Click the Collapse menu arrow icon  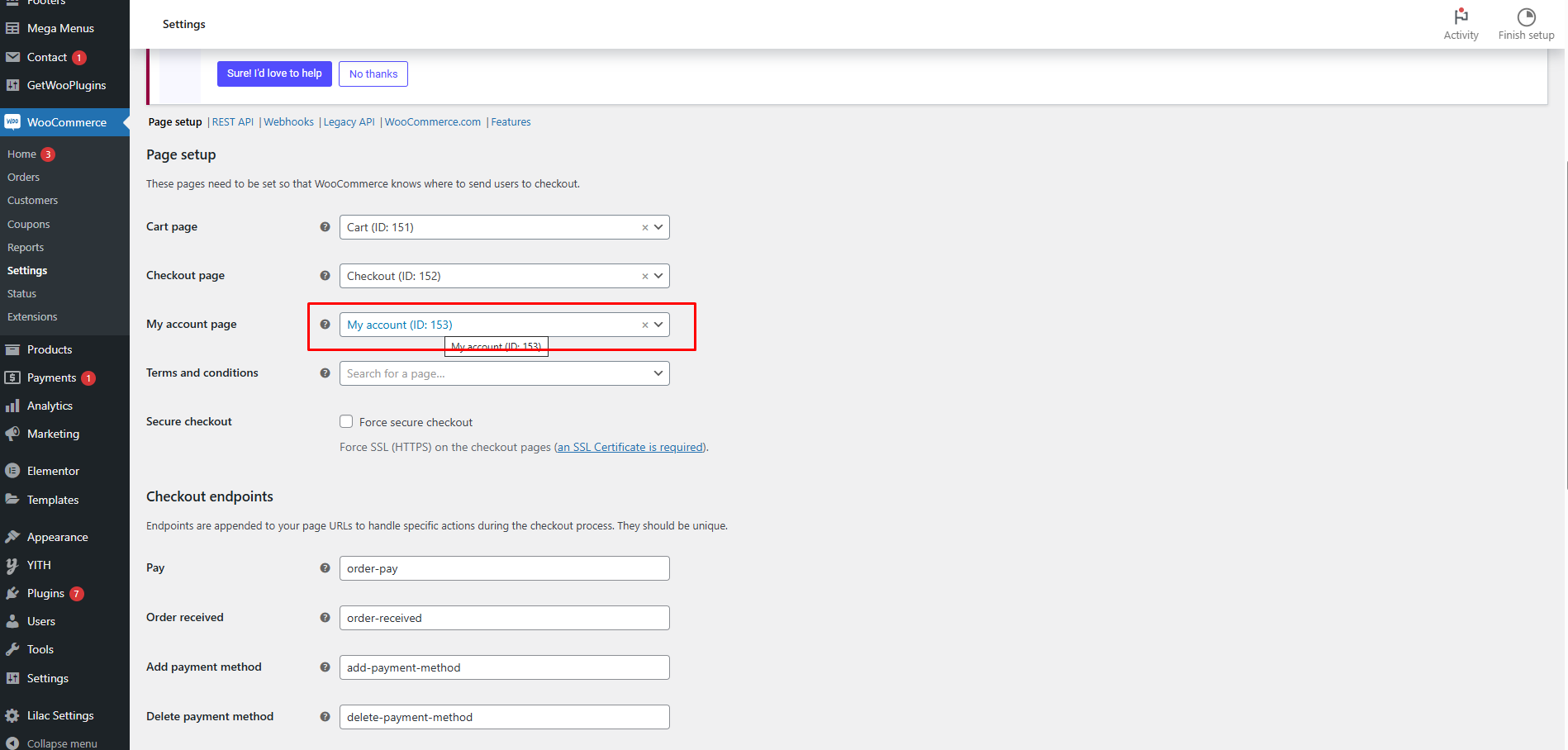tap(12, 743)
